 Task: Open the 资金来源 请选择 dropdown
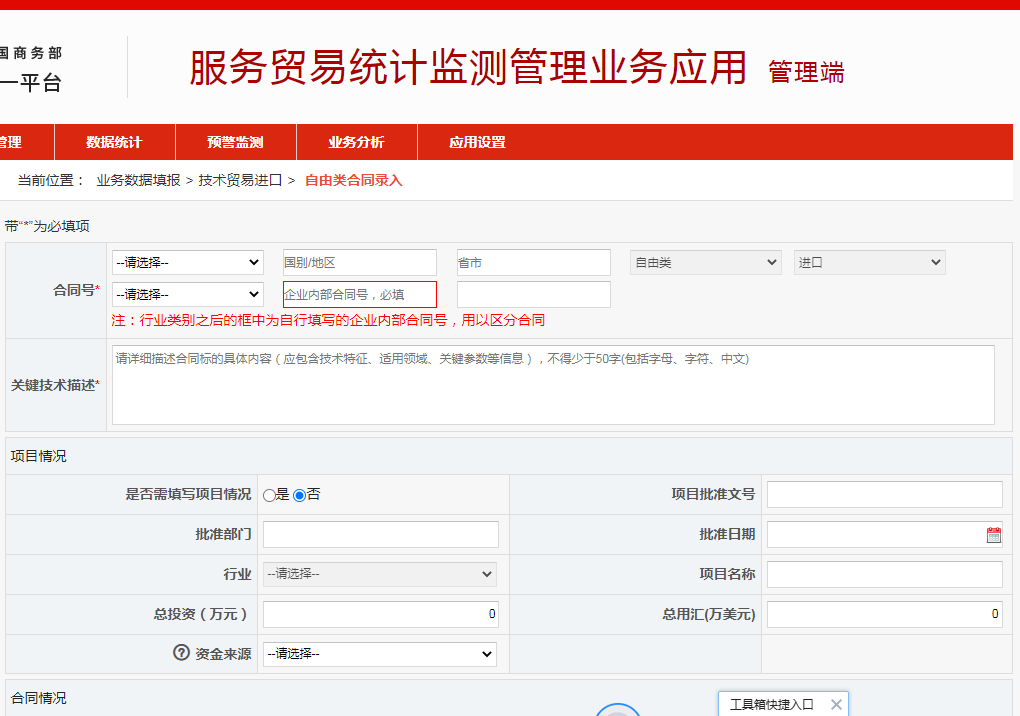coord(379,654)
